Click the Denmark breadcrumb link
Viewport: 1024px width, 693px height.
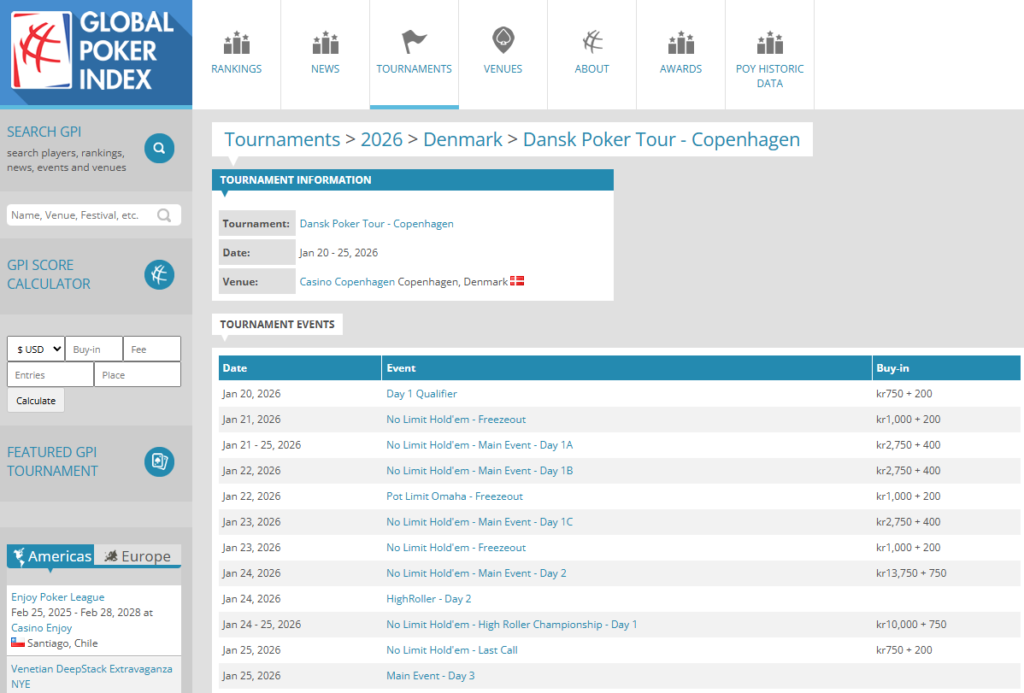(x=462, y=139)
